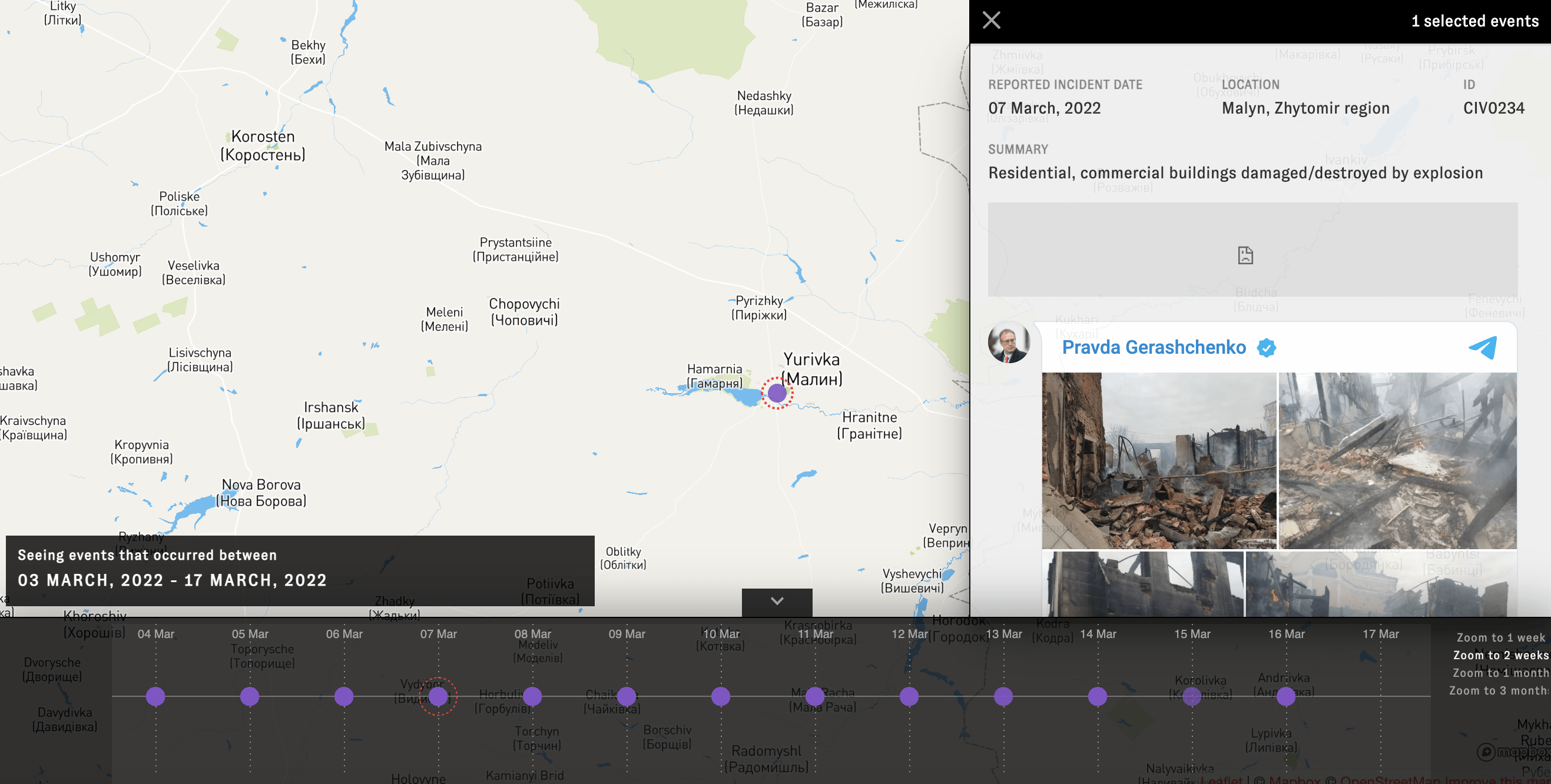The height and width of the screenshot is (784, 1551).
Task: Click the 16 Mar event dot on the timeline
Action: tap(1285, 696)
